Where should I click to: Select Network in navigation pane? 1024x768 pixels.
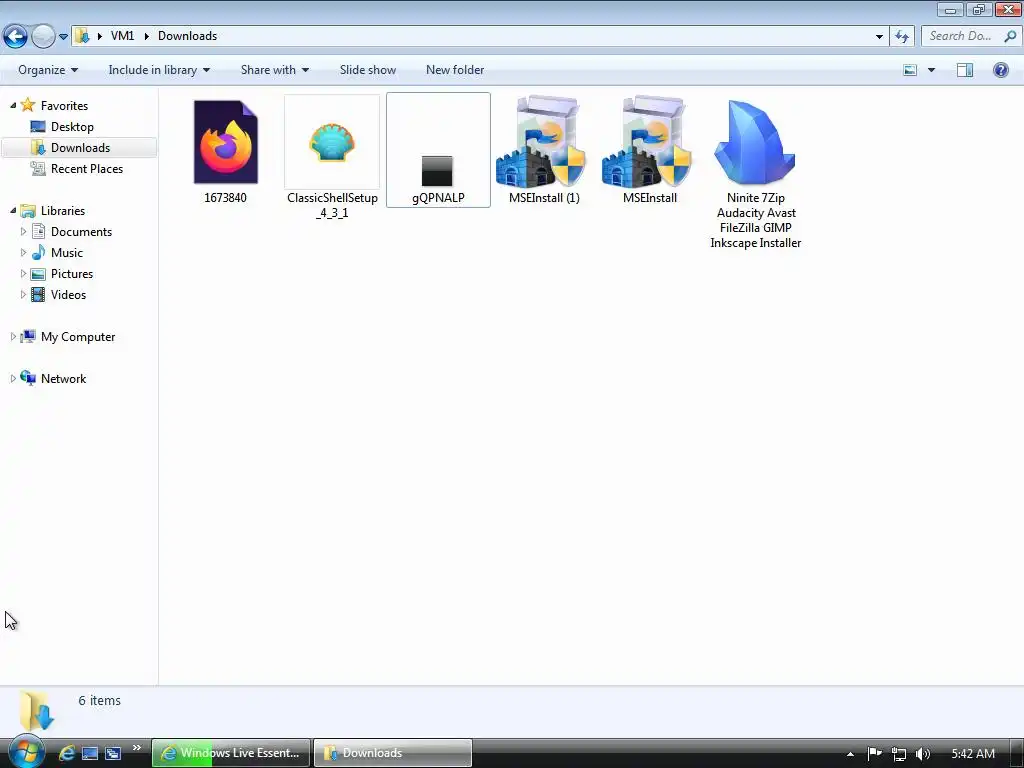coord(63,379)
